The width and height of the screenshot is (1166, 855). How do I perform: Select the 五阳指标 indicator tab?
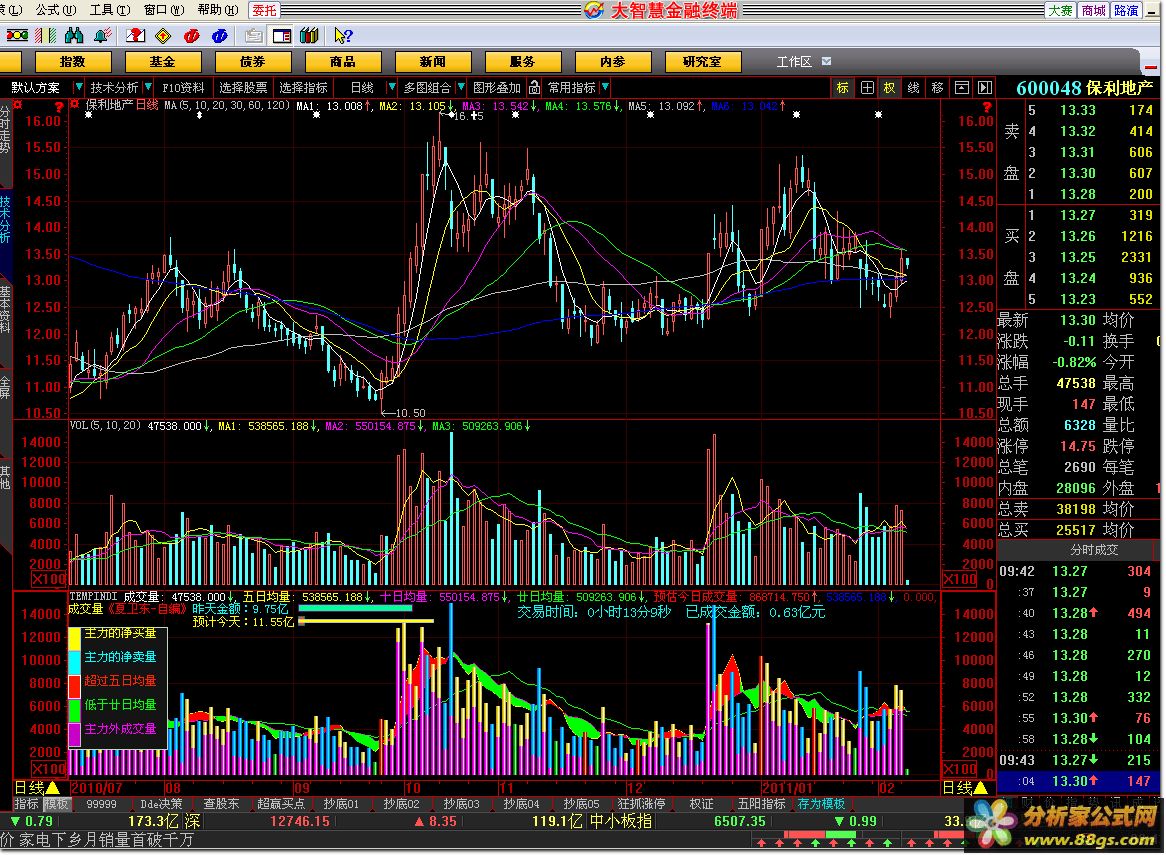(x=761, y=804)
